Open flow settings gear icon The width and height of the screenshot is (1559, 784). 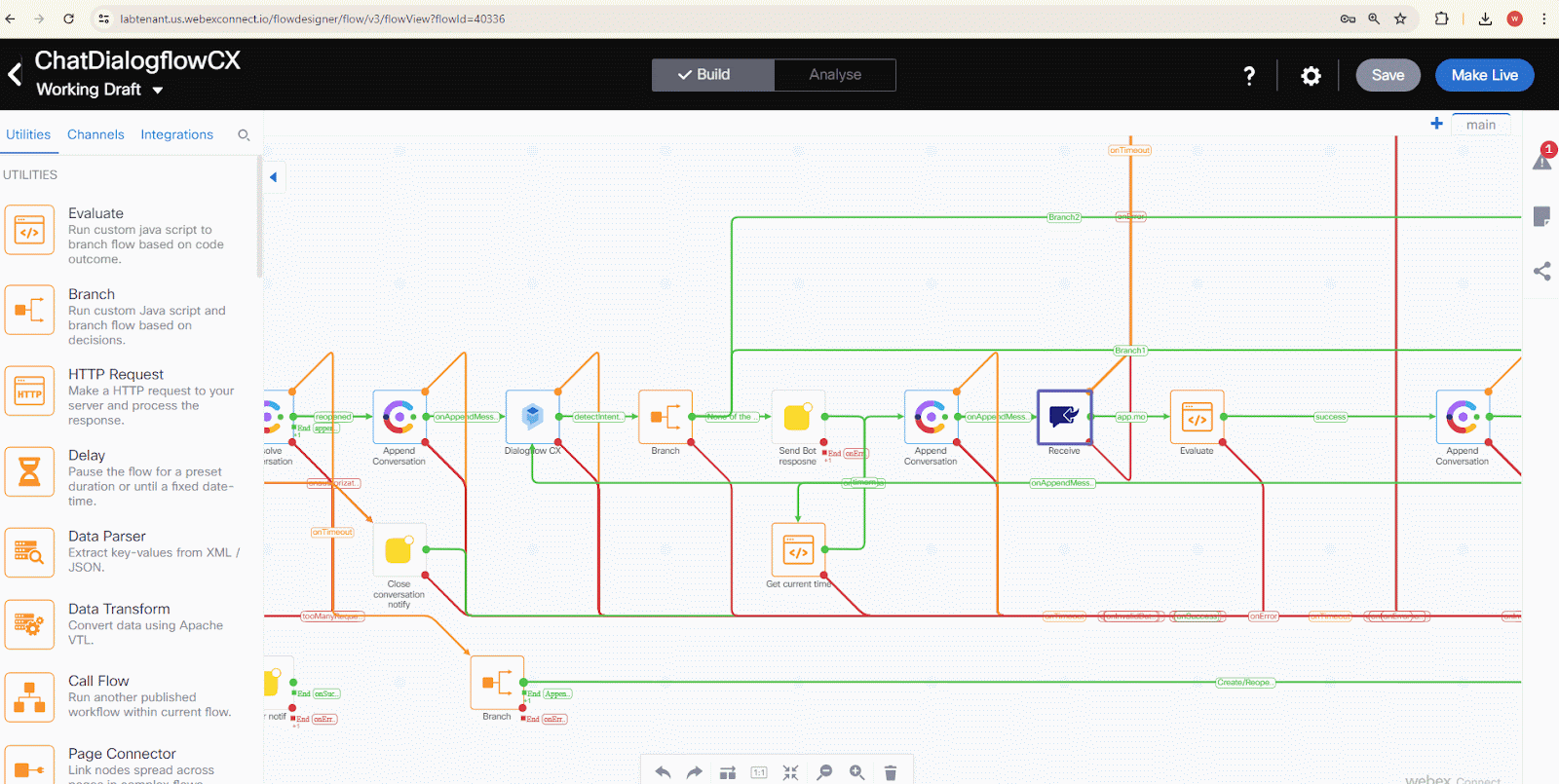[x=1311, y=76]
